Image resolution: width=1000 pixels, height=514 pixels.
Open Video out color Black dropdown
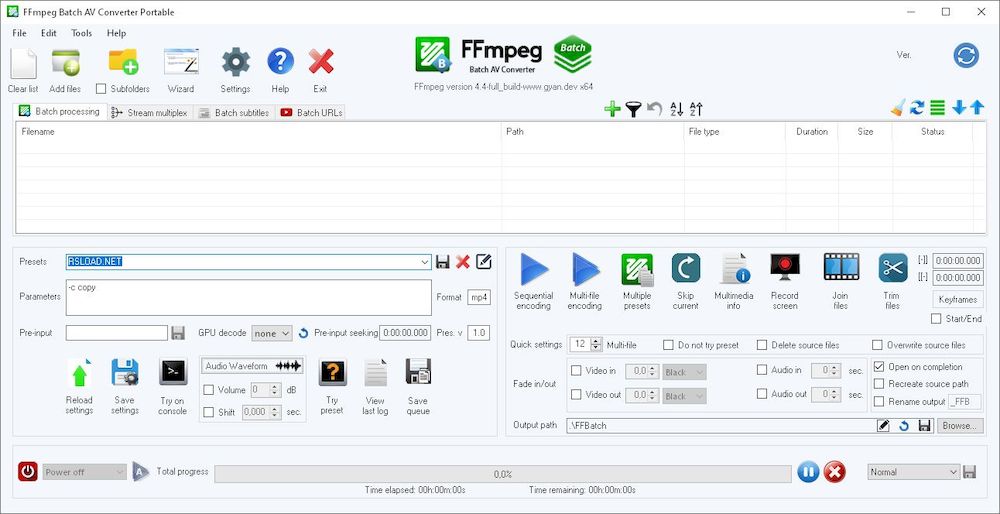tap(684, 396)
